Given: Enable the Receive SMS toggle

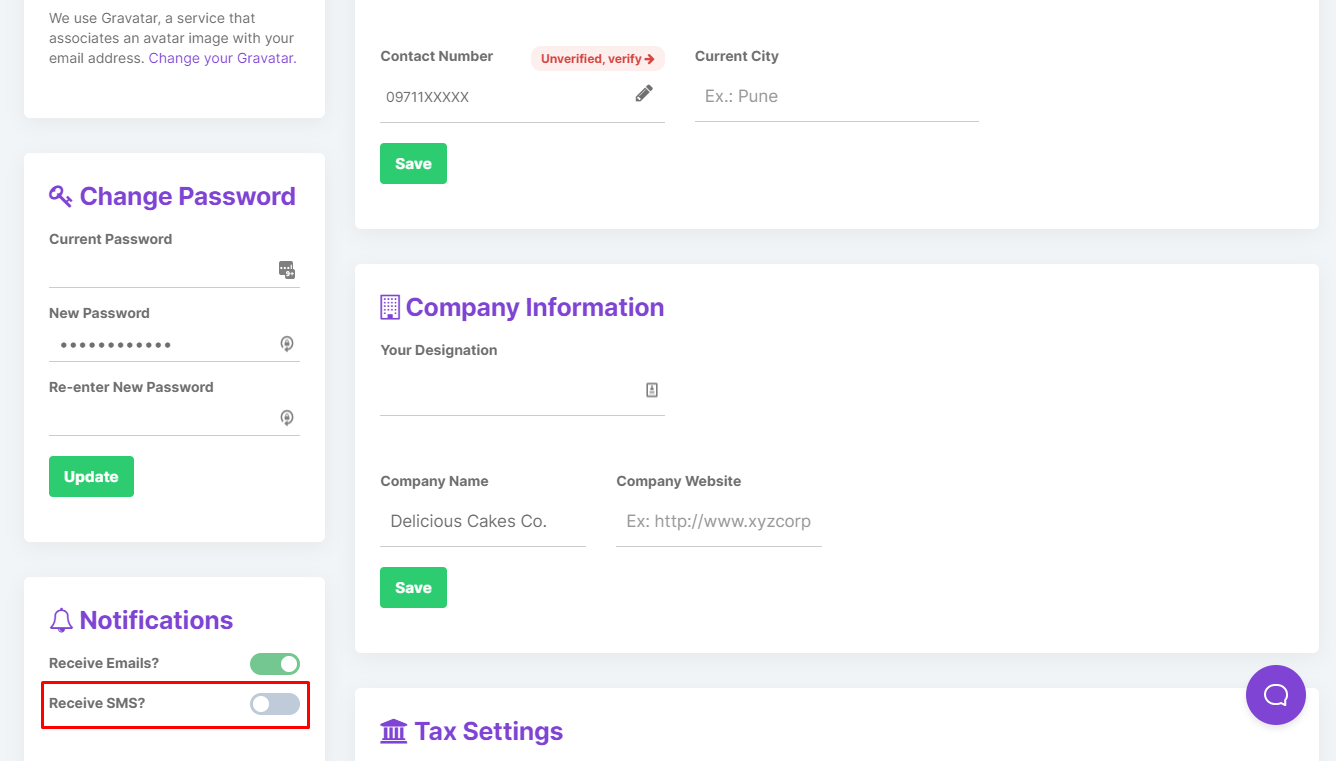Looking at the screenshot, I should 275,704.
